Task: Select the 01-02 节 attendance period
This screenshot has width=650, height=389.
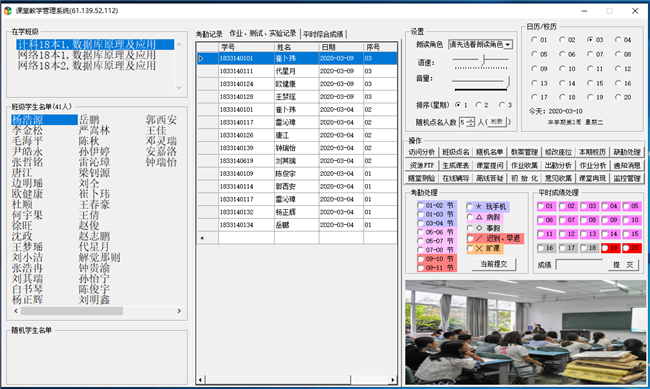Action: [420, 205]
